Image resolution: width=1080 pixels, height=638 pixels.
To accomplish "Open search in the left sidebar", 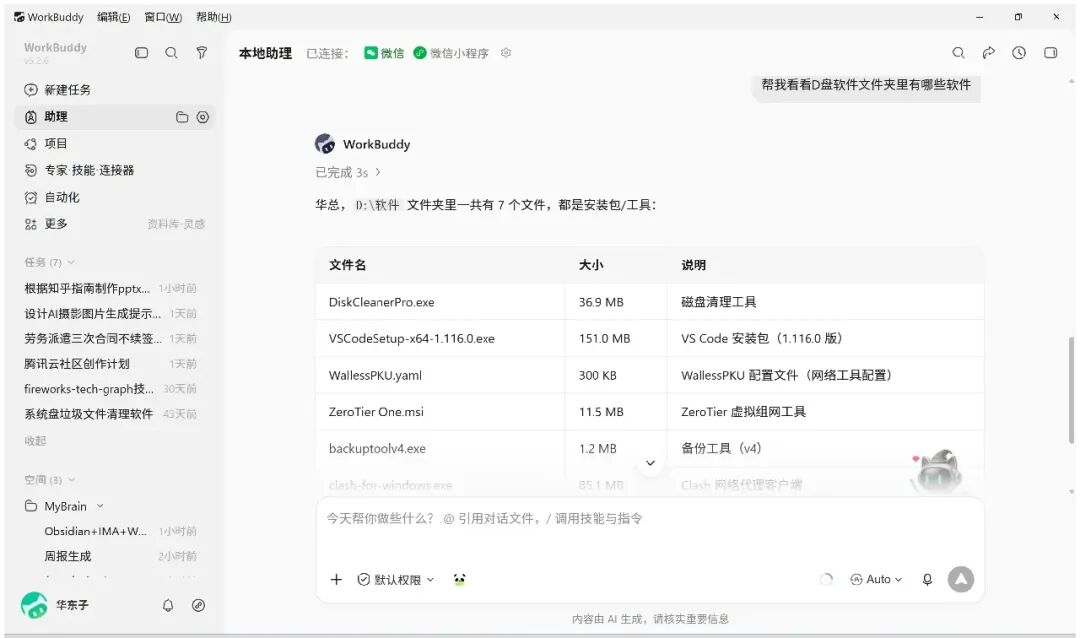I will point(172,52).
